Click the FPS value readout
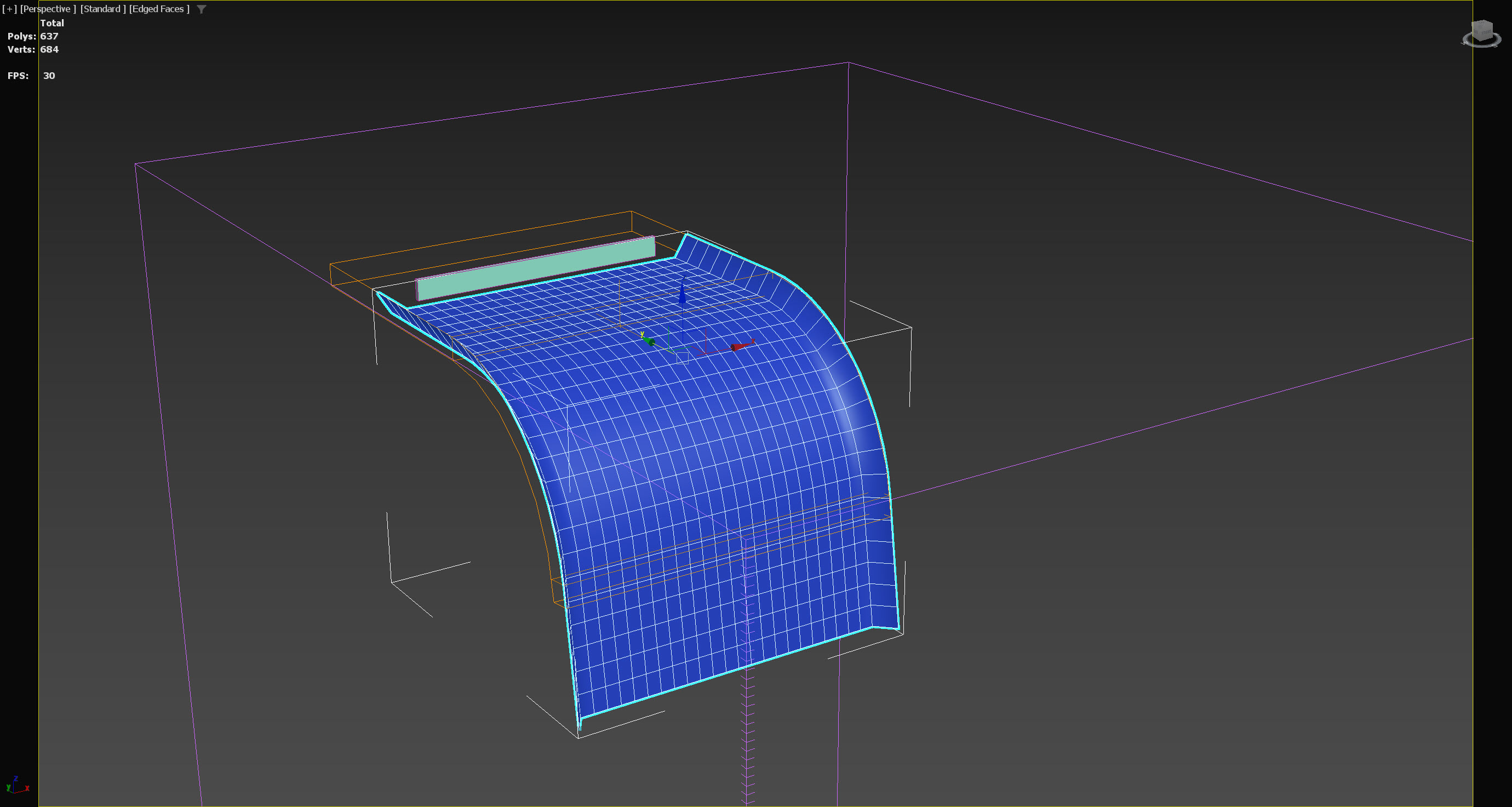Image resolution: width=1512 pixels, height=807 pixels. [x=49, y=76]
